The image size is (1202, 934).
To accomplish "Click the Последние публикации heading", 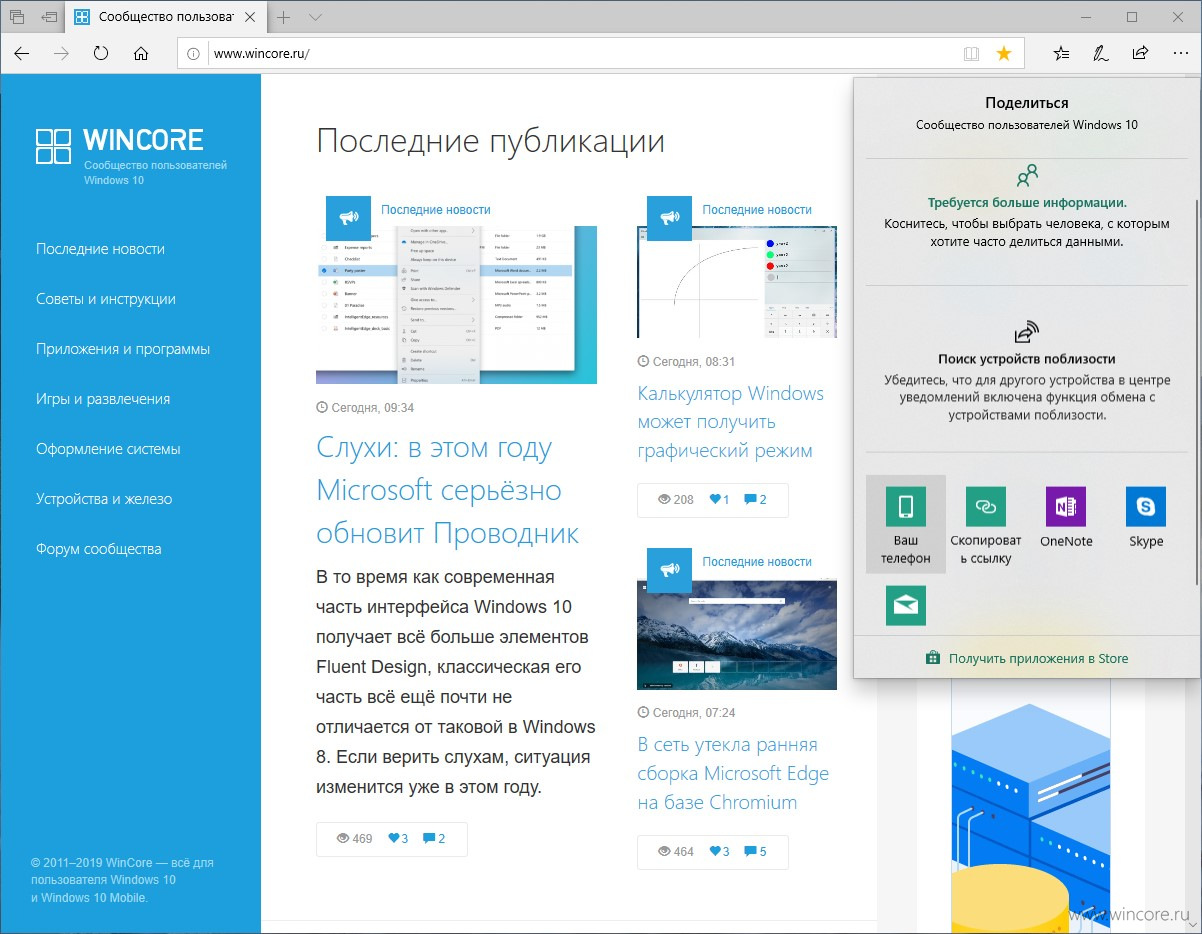I will [490, 141].
